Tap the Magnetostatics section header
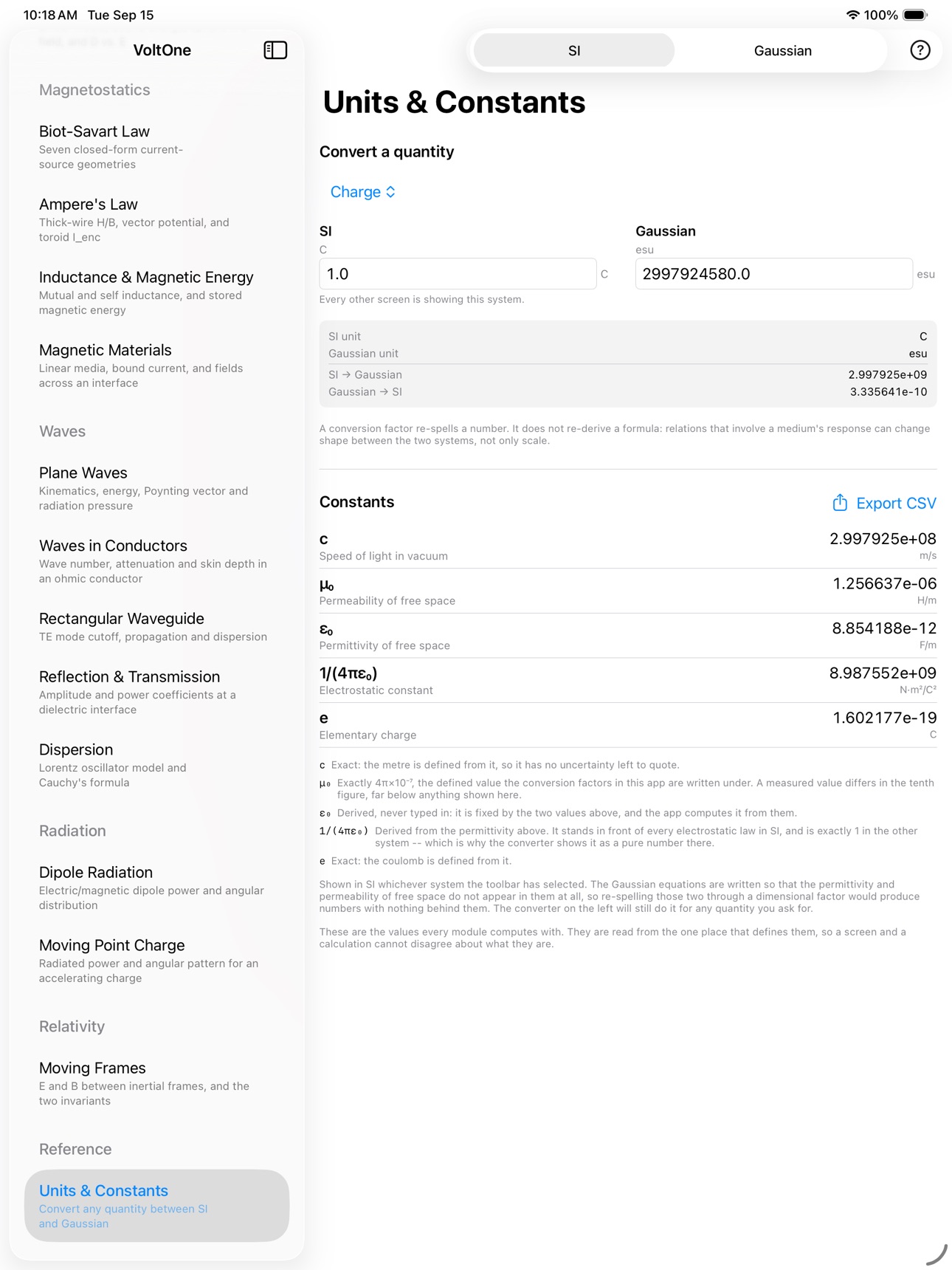The height and width of the screenshot is (1270, 952). (x=94, y=90)
